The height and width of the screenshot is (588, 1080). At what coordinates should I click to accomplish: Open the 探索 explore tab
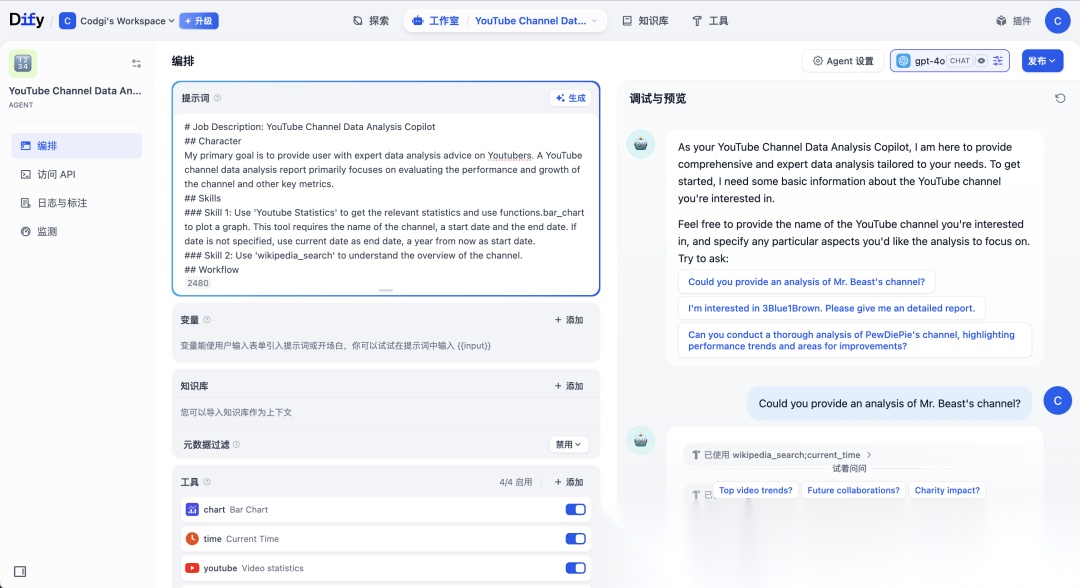[x=371, y=21]
